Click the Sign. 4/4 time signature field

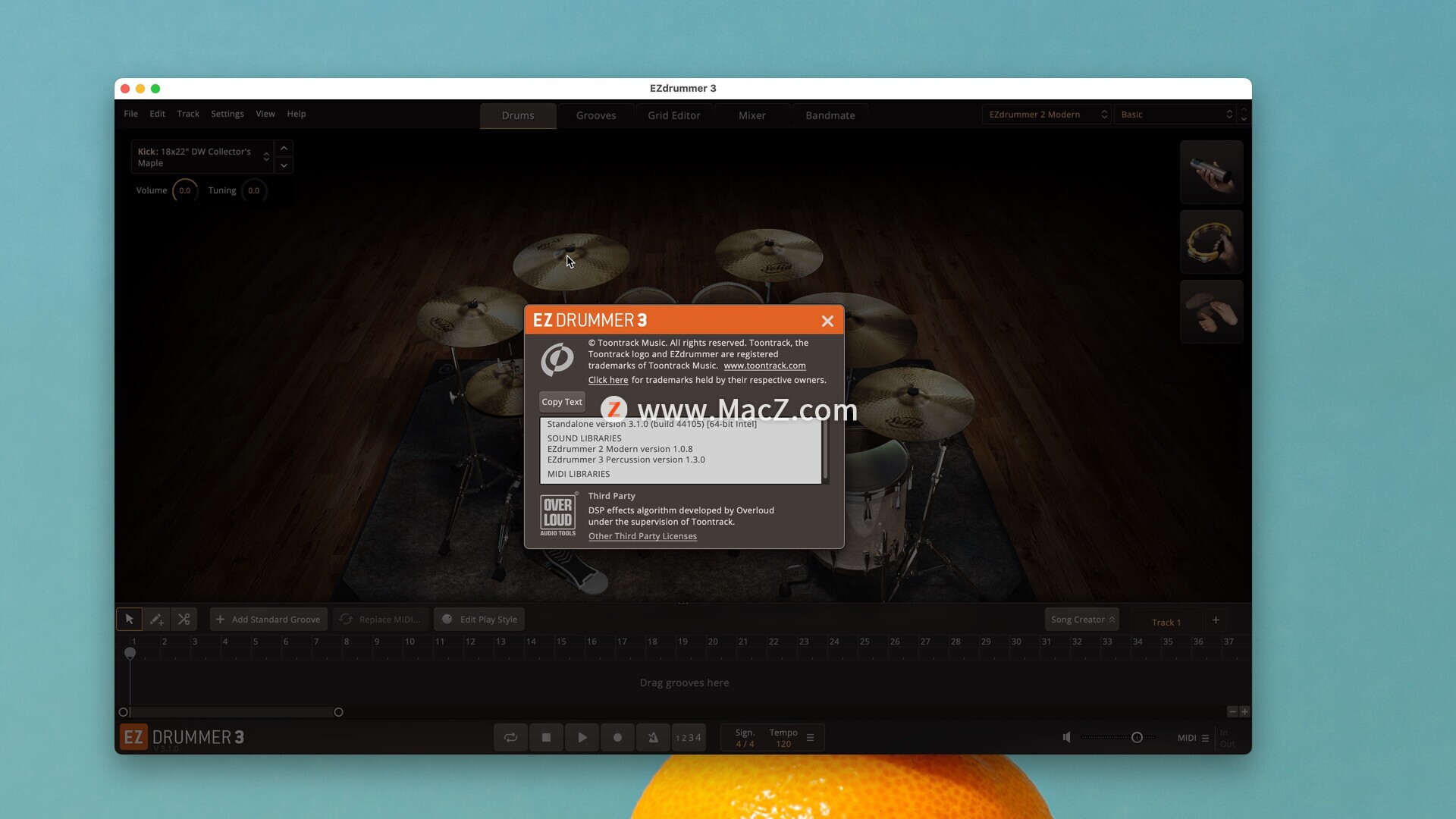point(745,738)
